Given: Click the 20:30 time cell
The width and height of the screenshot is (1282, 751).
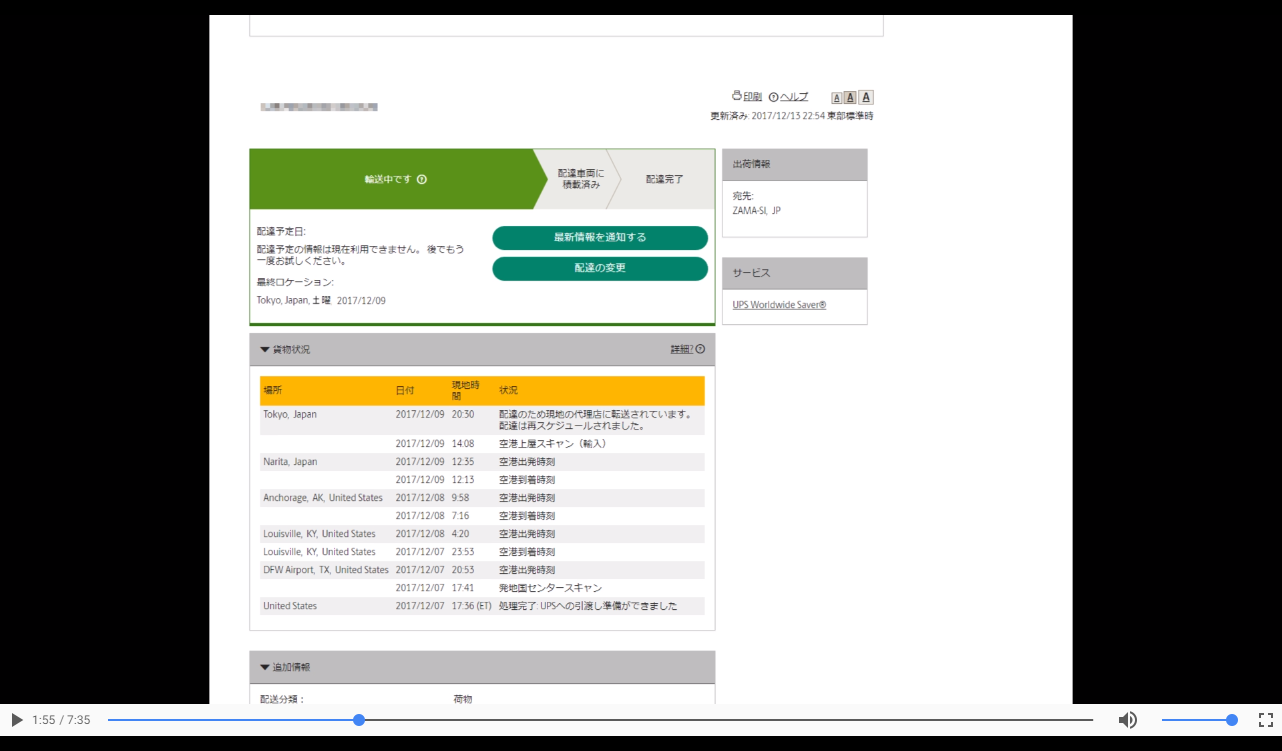Looking at the screenshot, I should [462, 414].
